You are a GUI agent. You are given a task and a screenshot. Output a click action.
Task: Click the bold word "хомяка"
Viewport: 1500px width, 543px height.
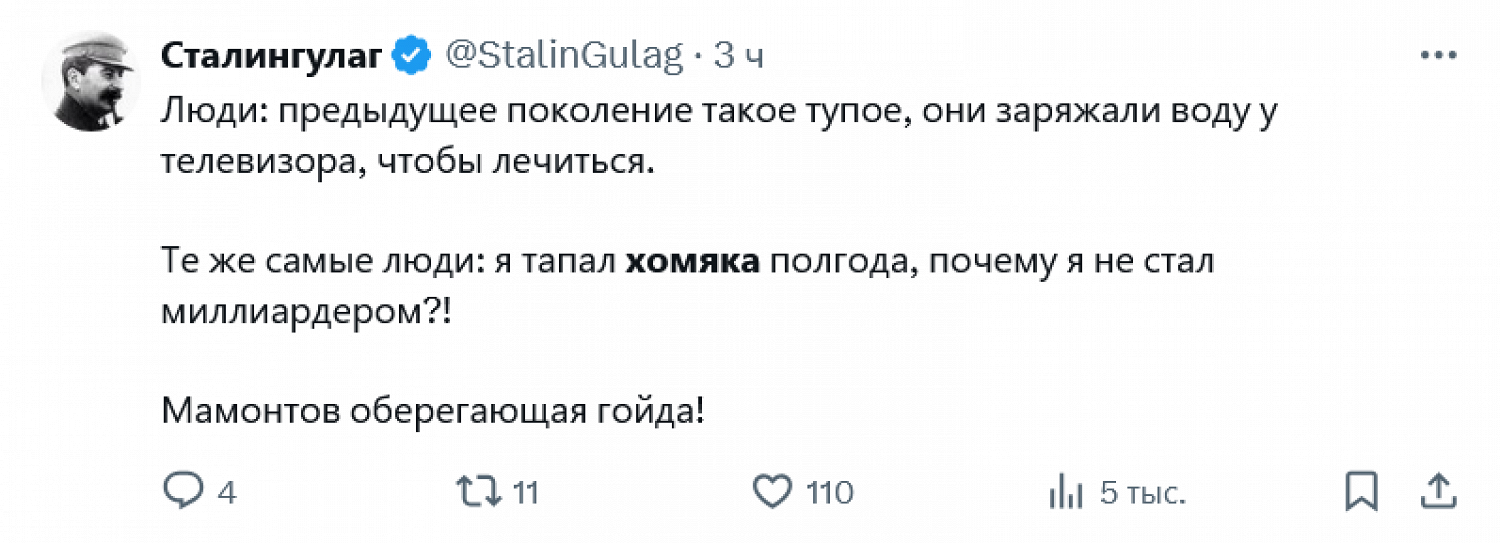[x=693, y=263]
